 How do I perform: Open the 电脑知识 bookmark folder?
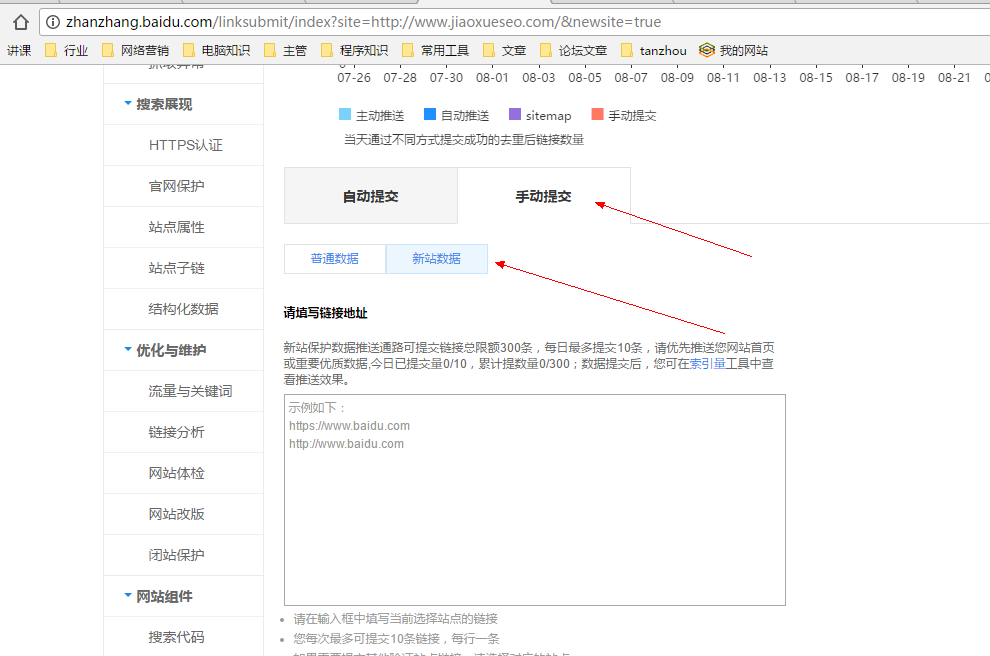(x=217, y=51)
